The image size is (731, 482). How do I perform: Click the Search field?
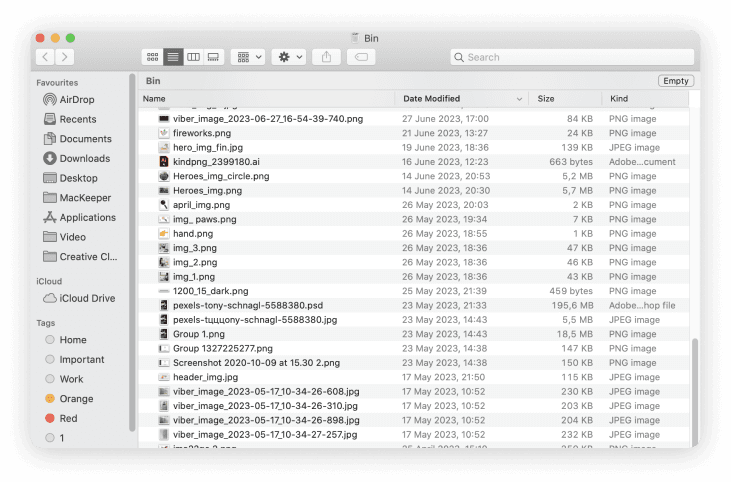(570, 57)
